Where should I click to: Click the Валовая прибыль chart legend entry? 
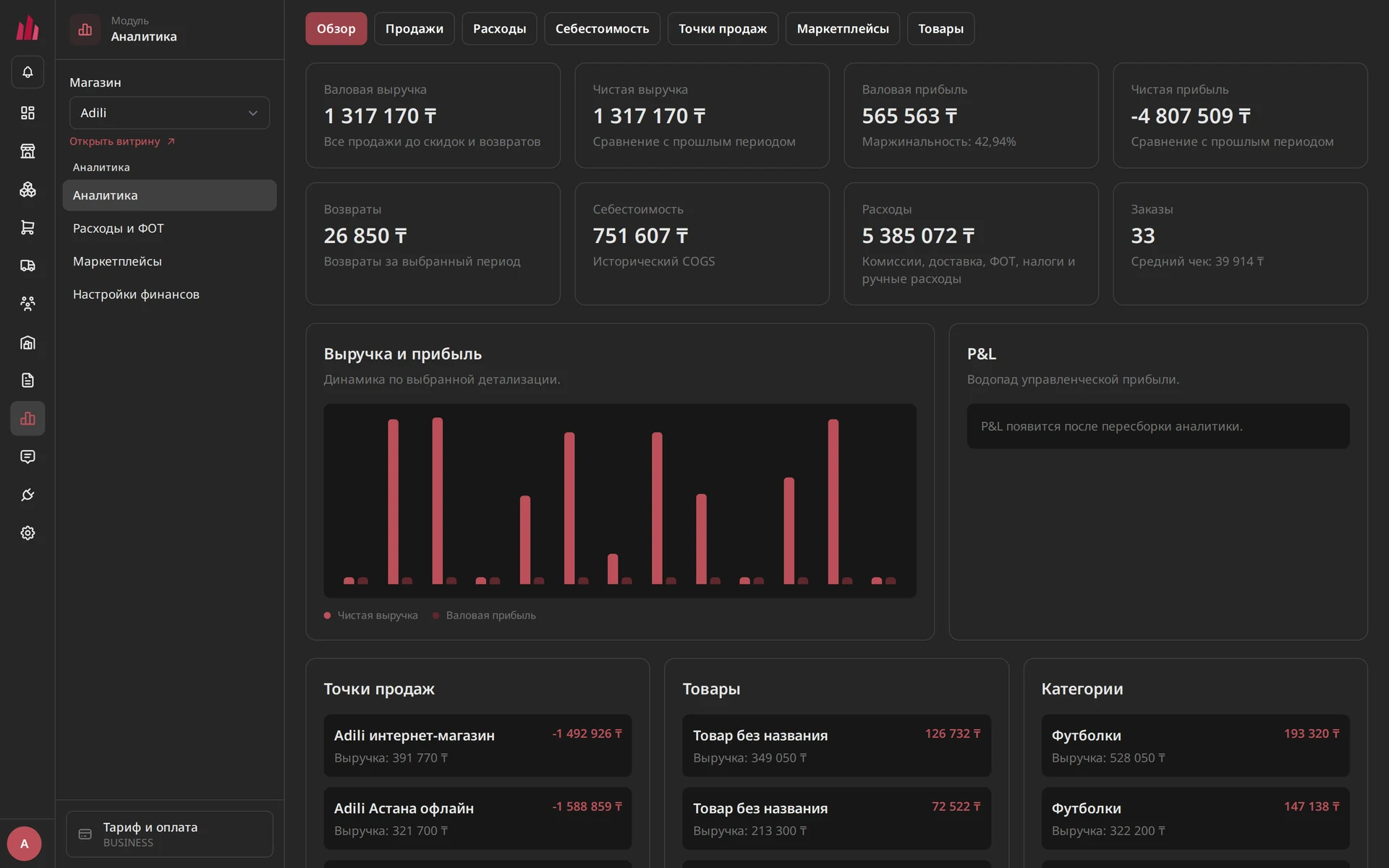click(484, 616)
